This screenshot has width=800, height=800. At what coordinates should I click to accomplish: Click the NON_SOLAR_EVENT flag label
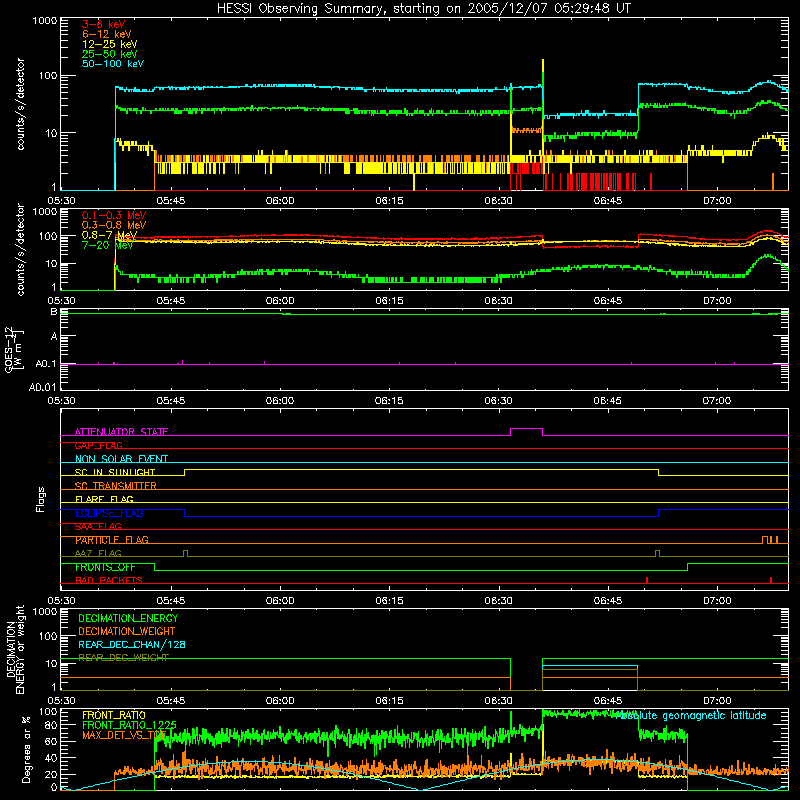pos(121,459)
